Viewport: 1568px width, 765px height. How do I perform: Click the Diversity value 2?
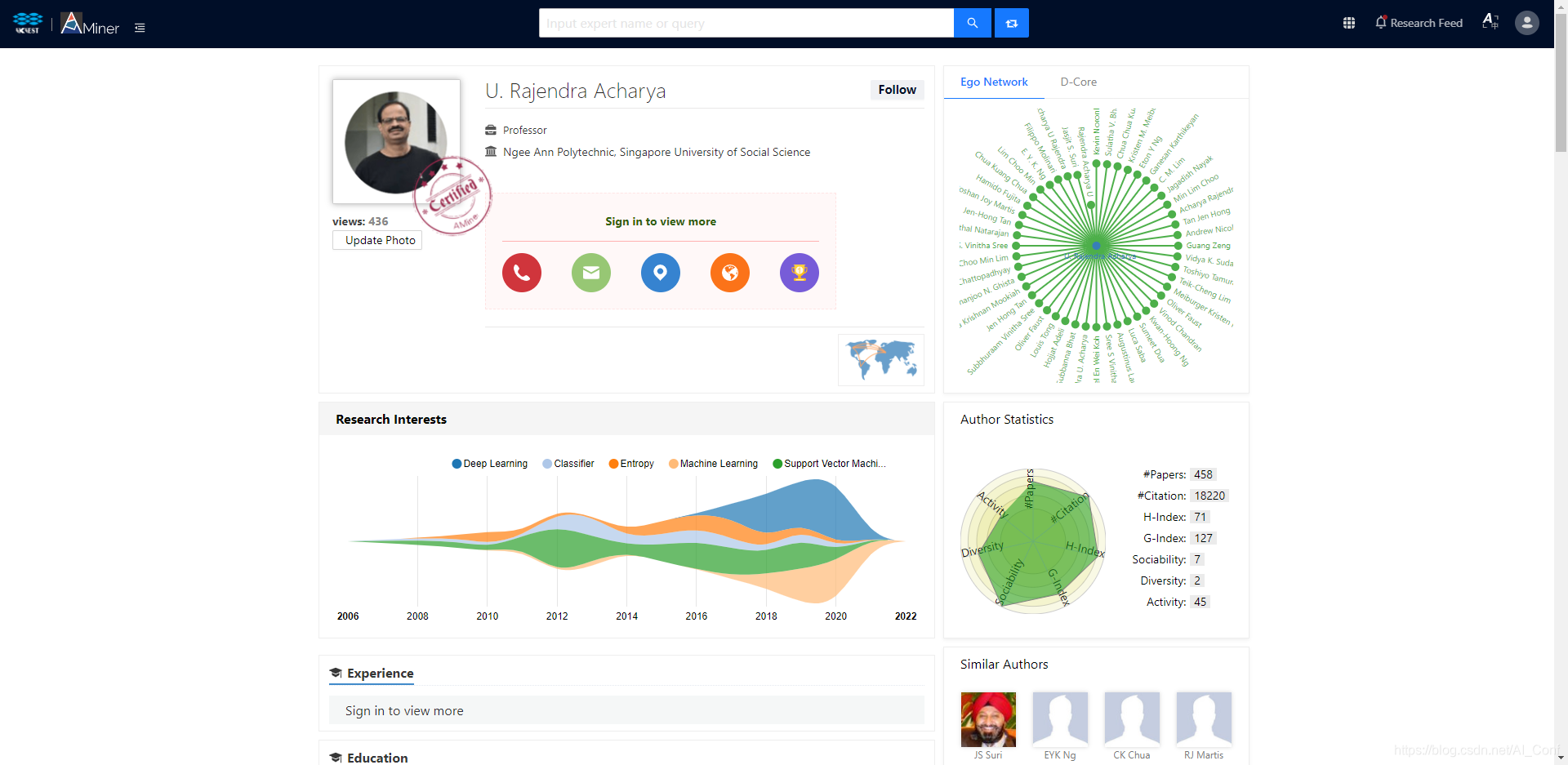[1197, 580]
